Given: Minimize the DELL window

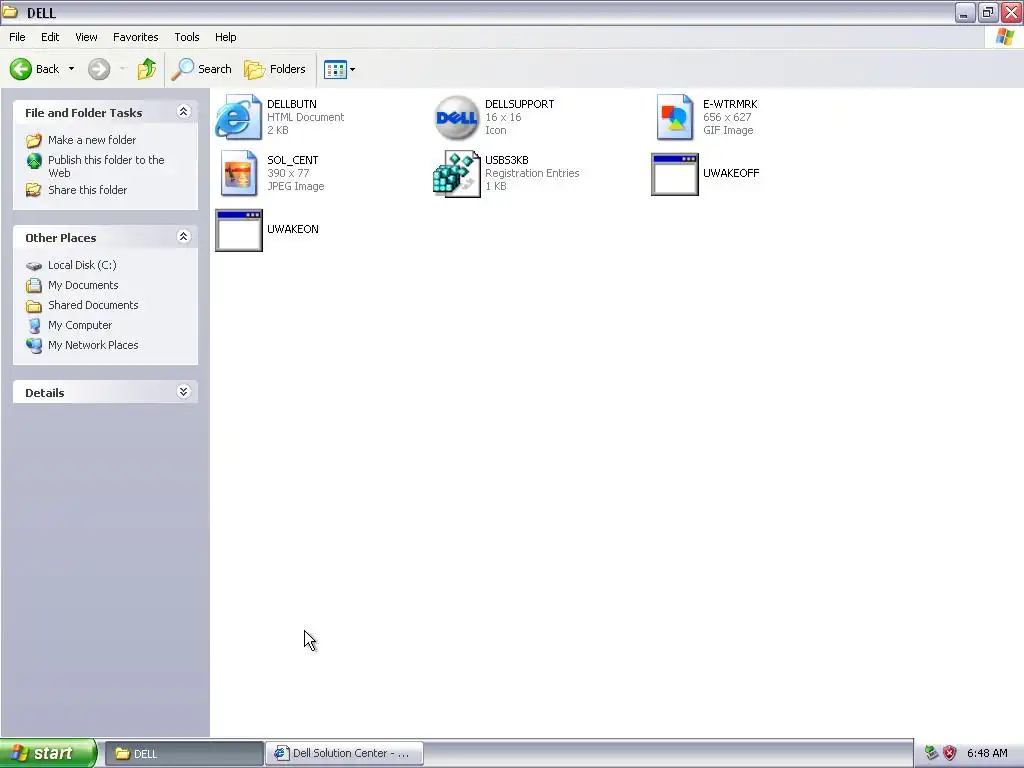Looking at the screenshot, I should pyautogui.click(x=965, y=12).
